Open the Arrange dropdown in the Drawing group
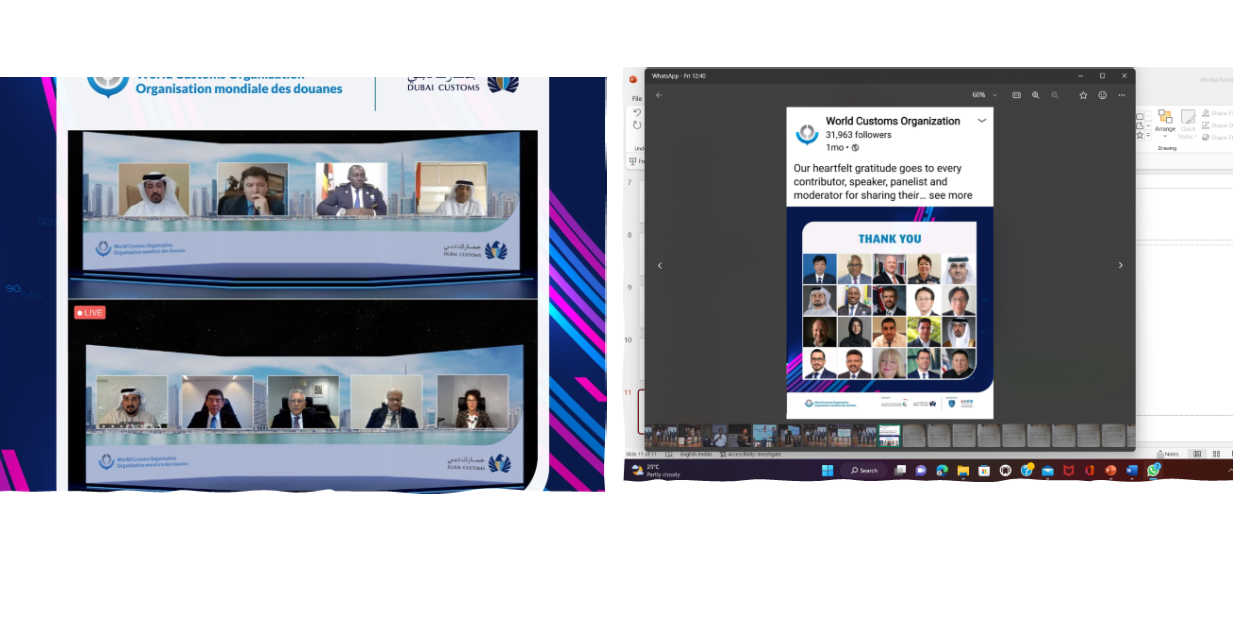Image resolution: width=1245 pixels, height=622 pixels. [x=1165, y=122]
